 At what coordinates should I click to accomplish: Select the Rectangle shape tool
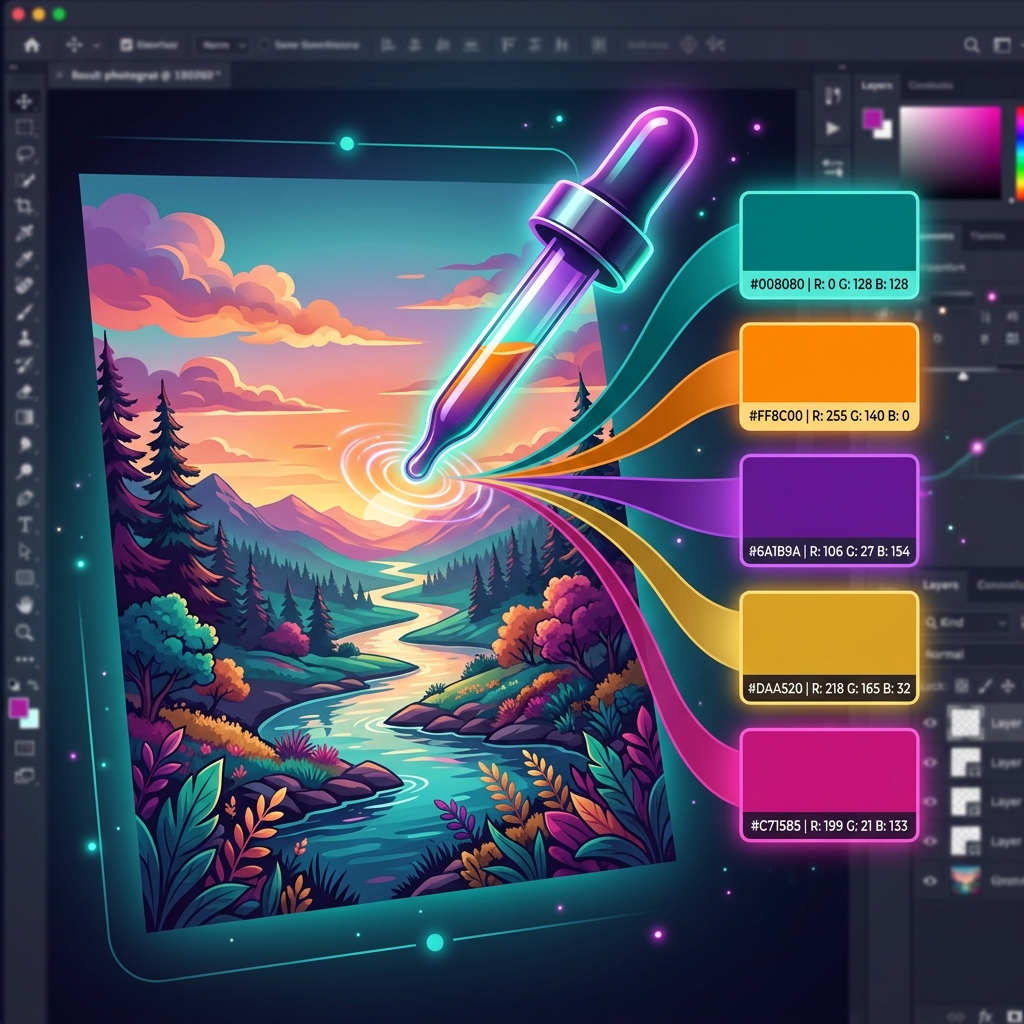[x=24, y=578]
